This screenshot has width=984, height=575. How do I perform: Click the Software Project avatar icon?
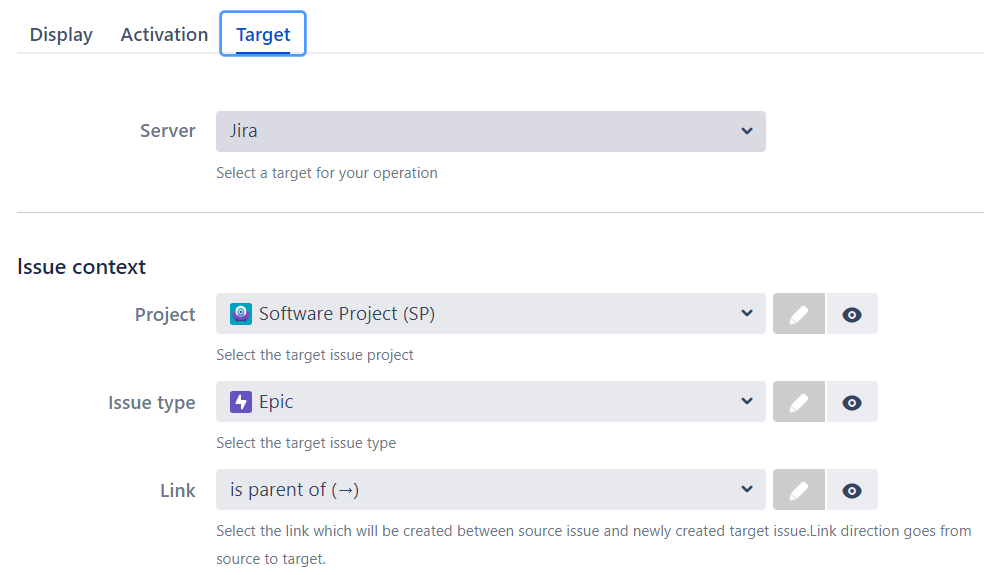pyautogui.click(x=241, y=314)
